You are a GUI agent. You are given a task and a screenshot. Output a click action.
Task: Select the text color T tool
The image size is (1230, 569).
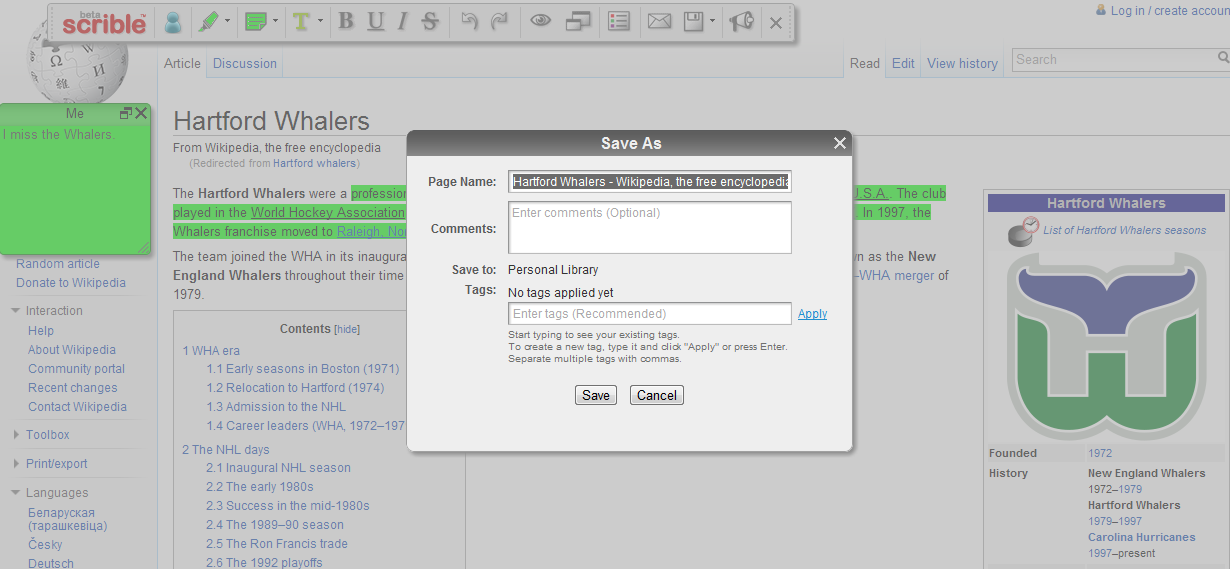[302, 21]
